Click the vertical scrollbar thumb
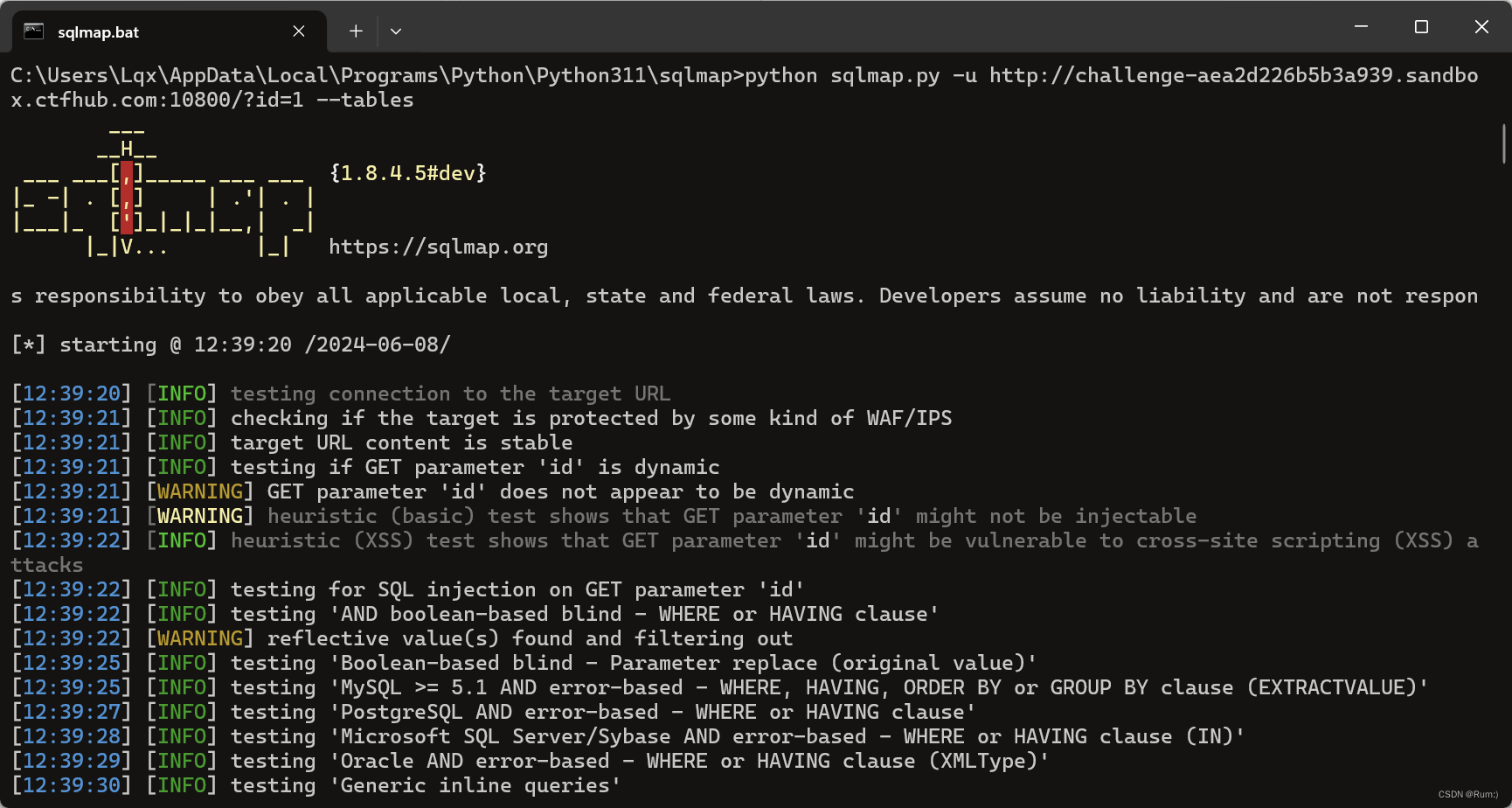Image resolution: width=1512 pixels, height=808 pixels. 1503,144
